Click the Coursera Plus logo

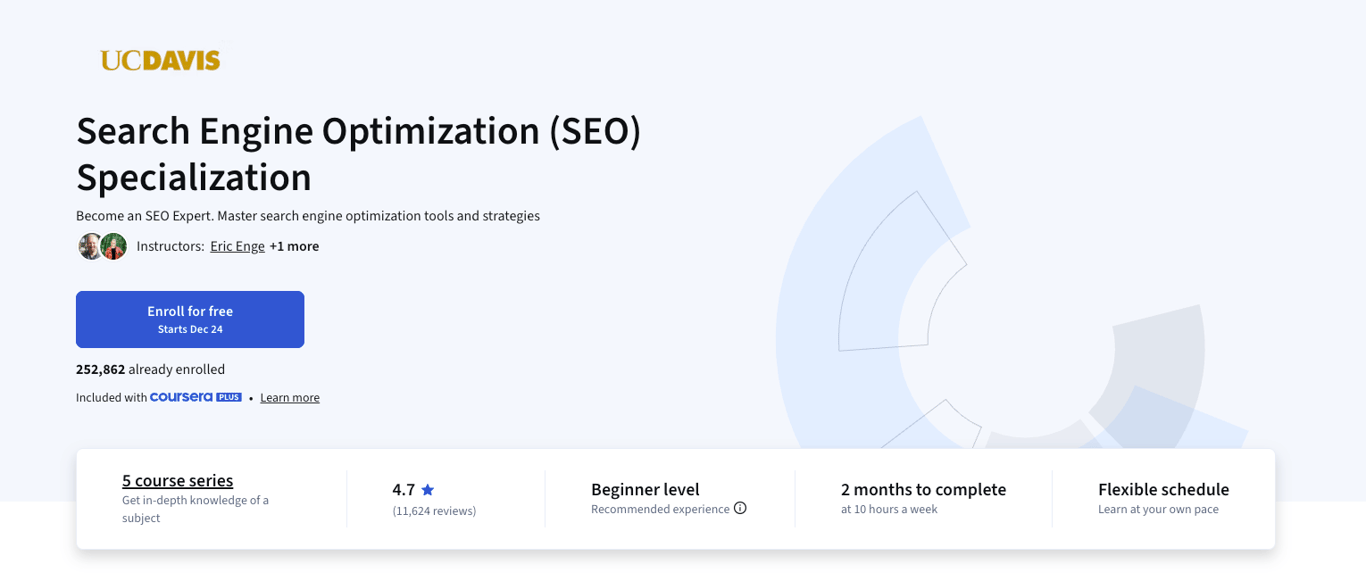pyautogui.click(x=196, y=397)
